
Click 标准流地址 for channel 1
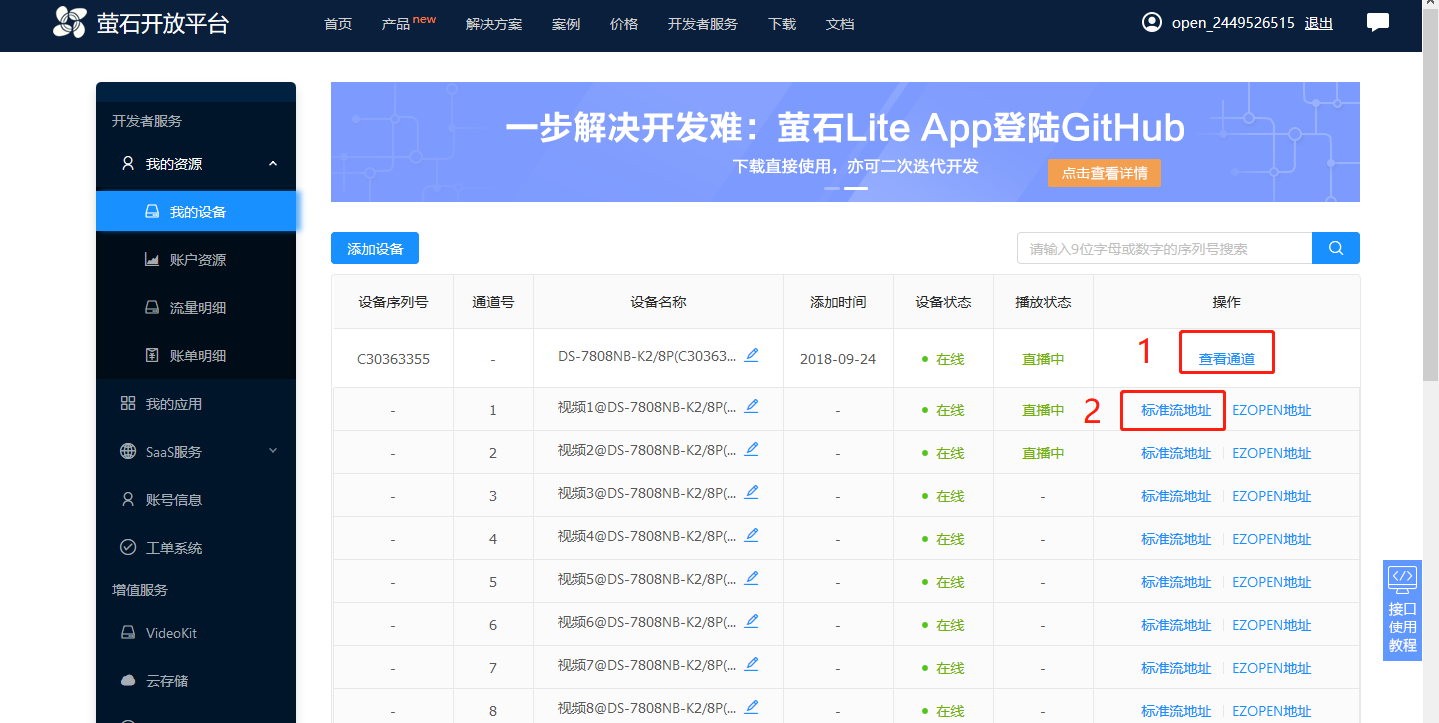[x=1175, y=410]
